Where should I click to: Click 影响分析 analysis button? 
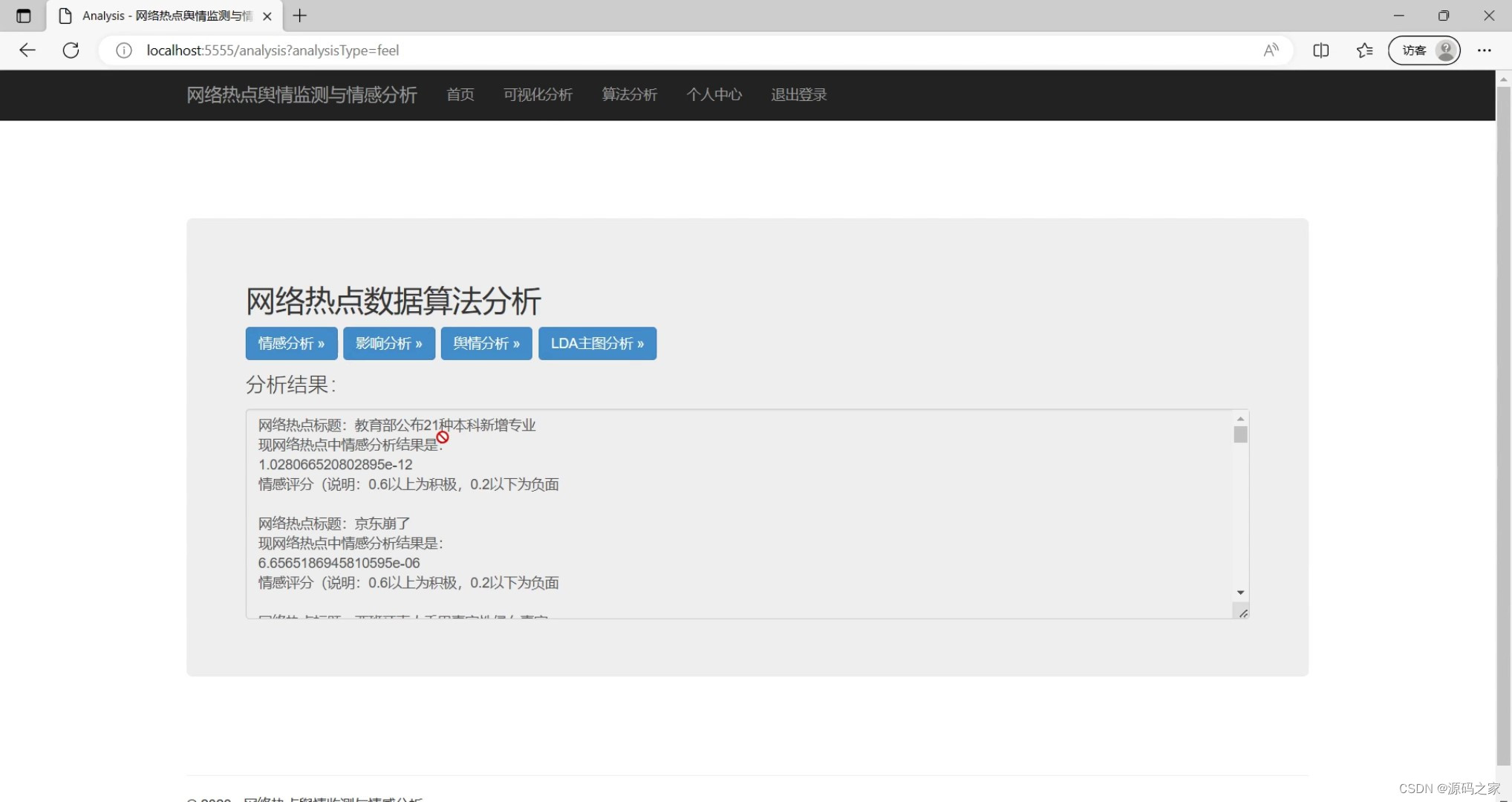click(388, 343)
